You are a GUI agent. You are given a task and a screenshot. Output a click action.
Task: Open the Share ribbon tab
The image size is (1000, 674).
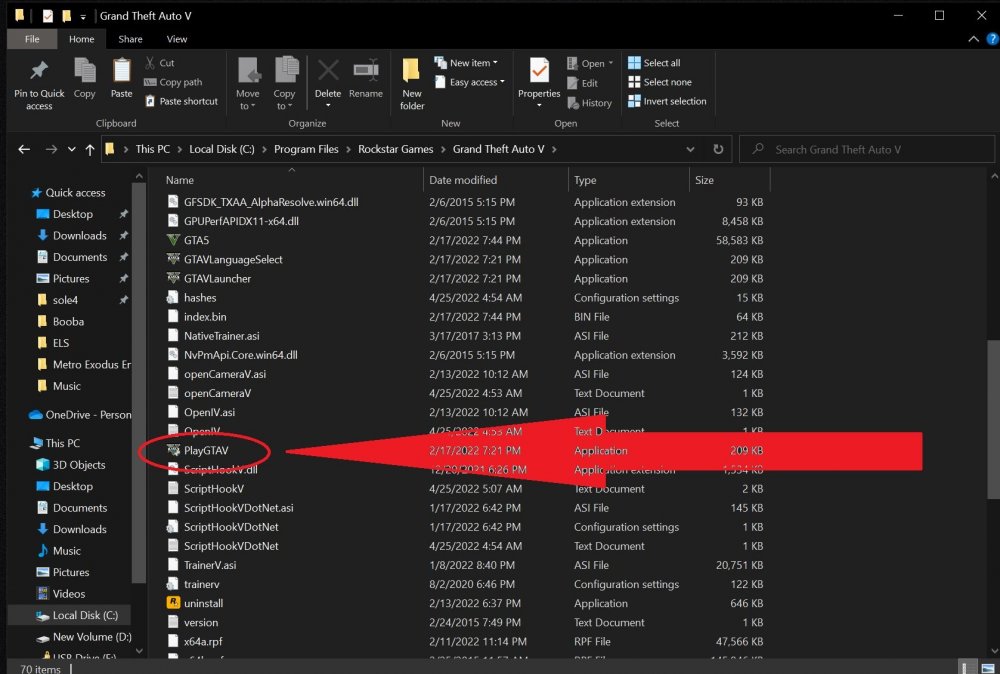[x=130, y=39]
